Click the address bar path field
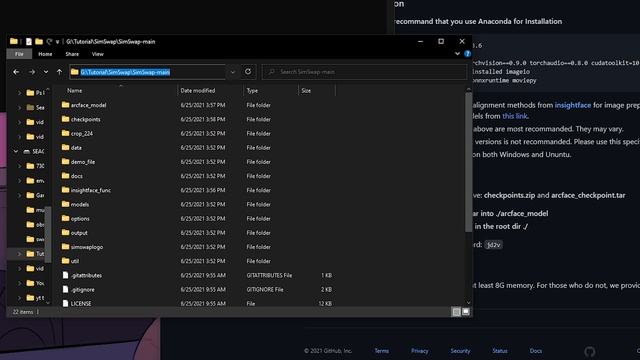Viewport: 640px width, 360px height. (147, 72)
